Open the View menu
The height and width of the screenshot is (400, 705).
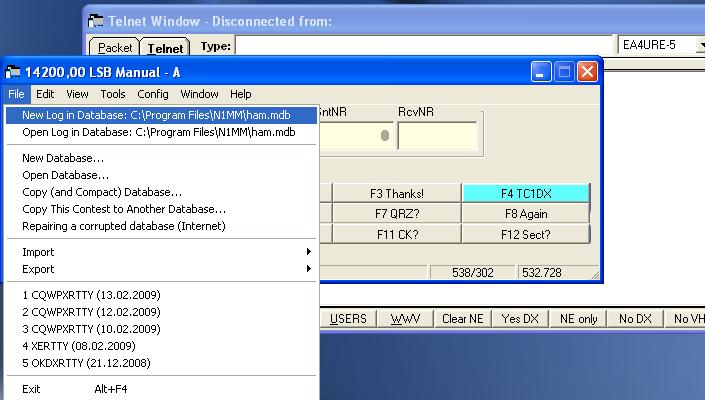tap(77, 94)
